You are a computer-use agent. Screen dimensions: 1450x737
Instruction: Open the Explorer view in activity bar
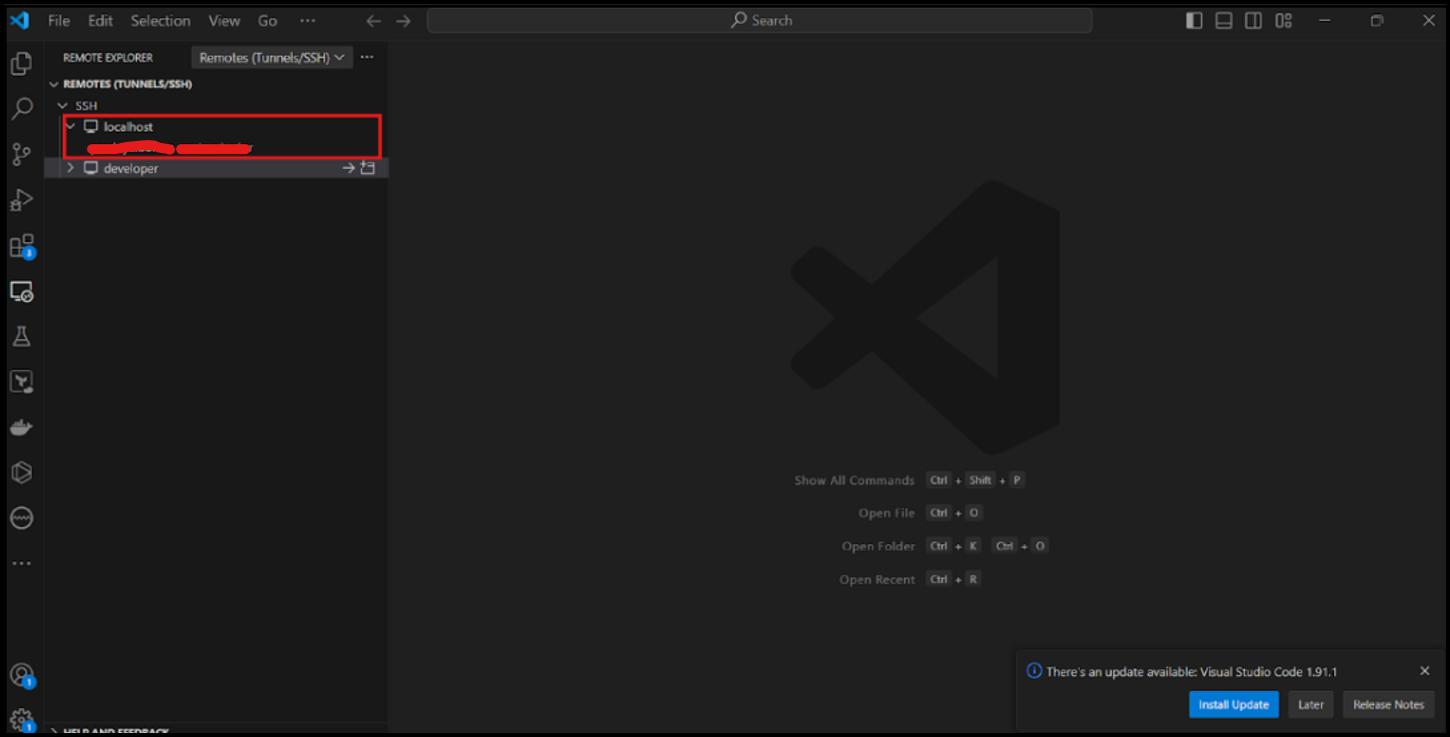coord(21,64)
